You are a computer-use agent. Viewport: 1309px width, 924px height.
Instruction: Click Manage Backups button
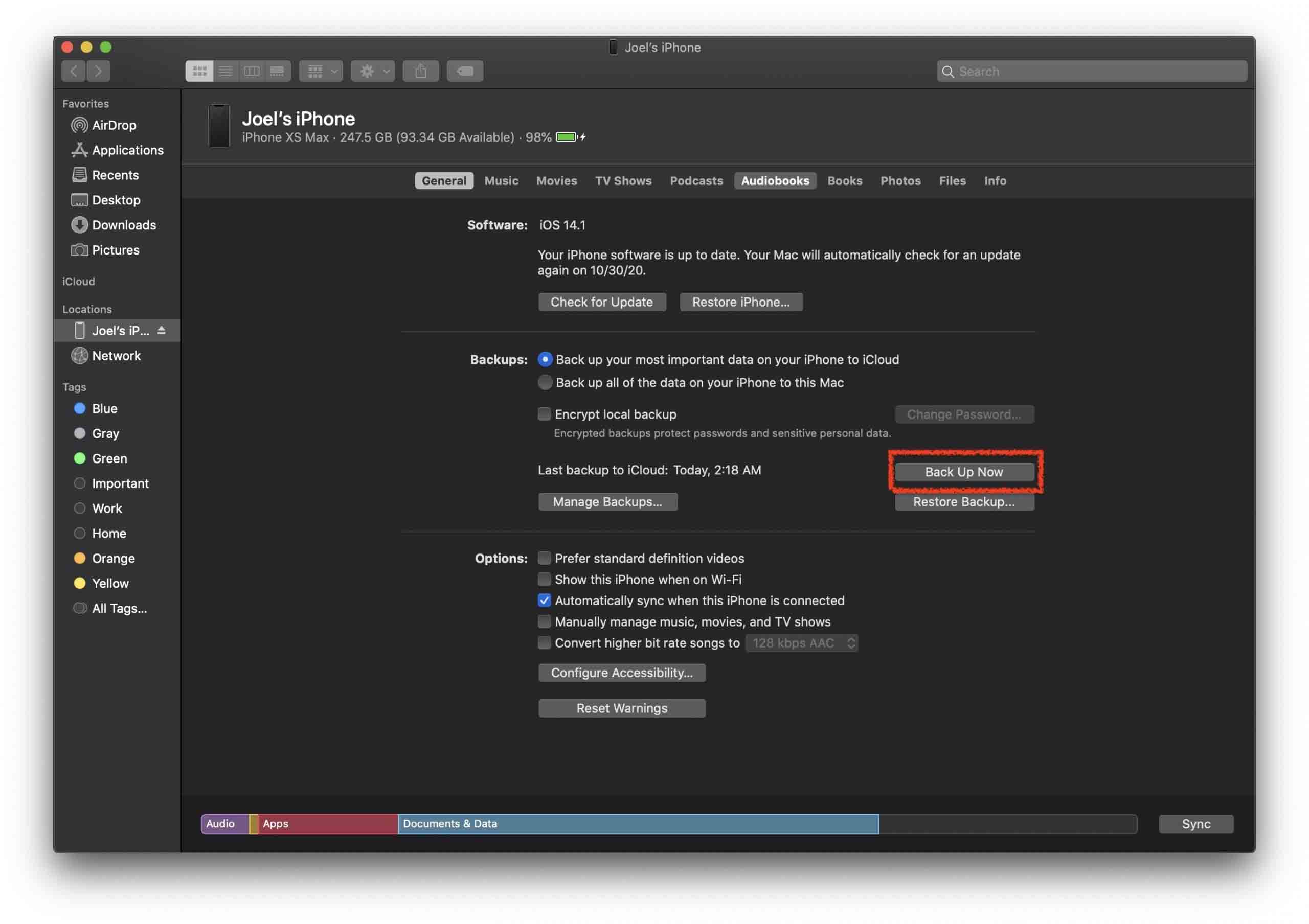pyautogui.click(x=608, y=502)
